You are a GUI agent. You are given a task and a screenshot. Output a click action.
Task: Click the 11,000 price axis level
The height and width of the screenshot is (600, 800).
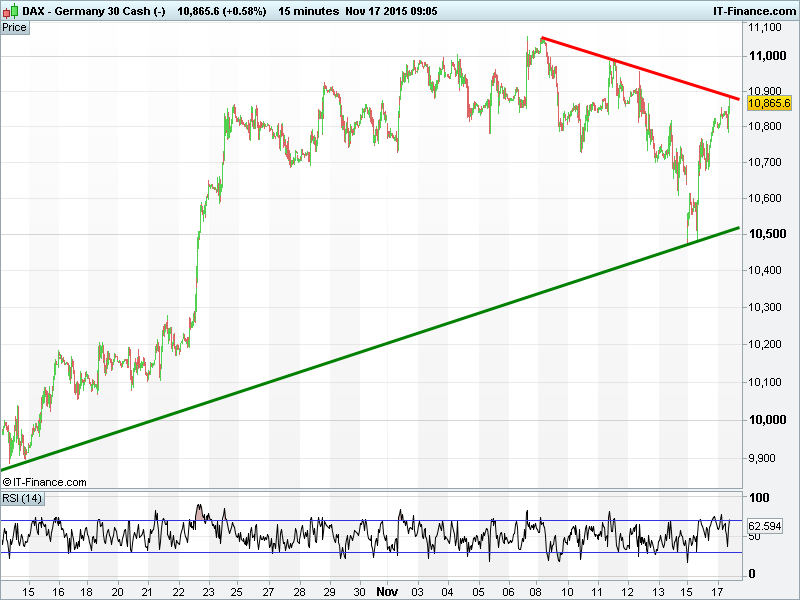click(x=768, y=56)
